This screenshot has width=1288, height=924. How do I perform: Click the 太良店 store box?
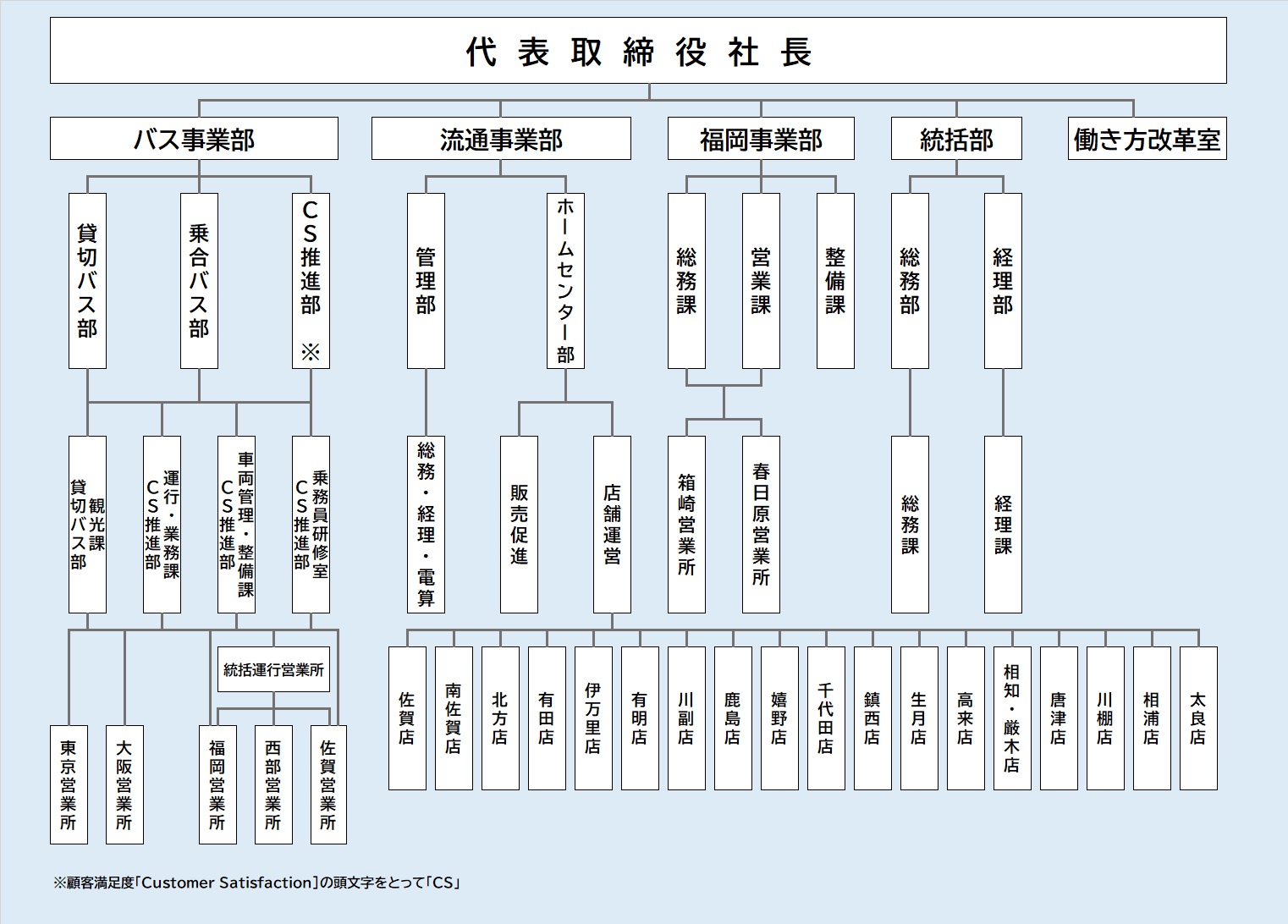click(1198, 718)
